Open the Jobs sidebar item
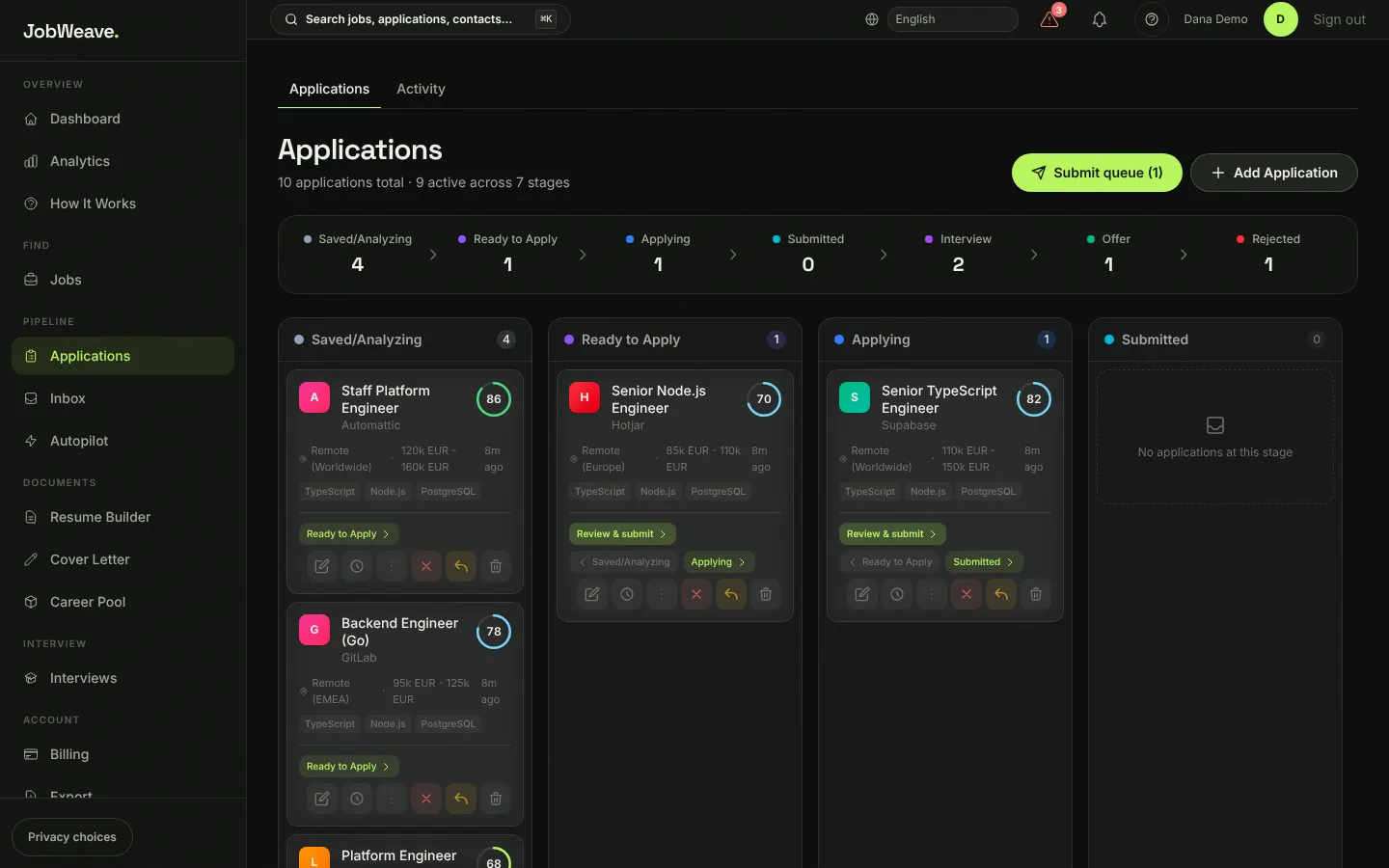This screenshot has height=868, width=1389. 123,280
